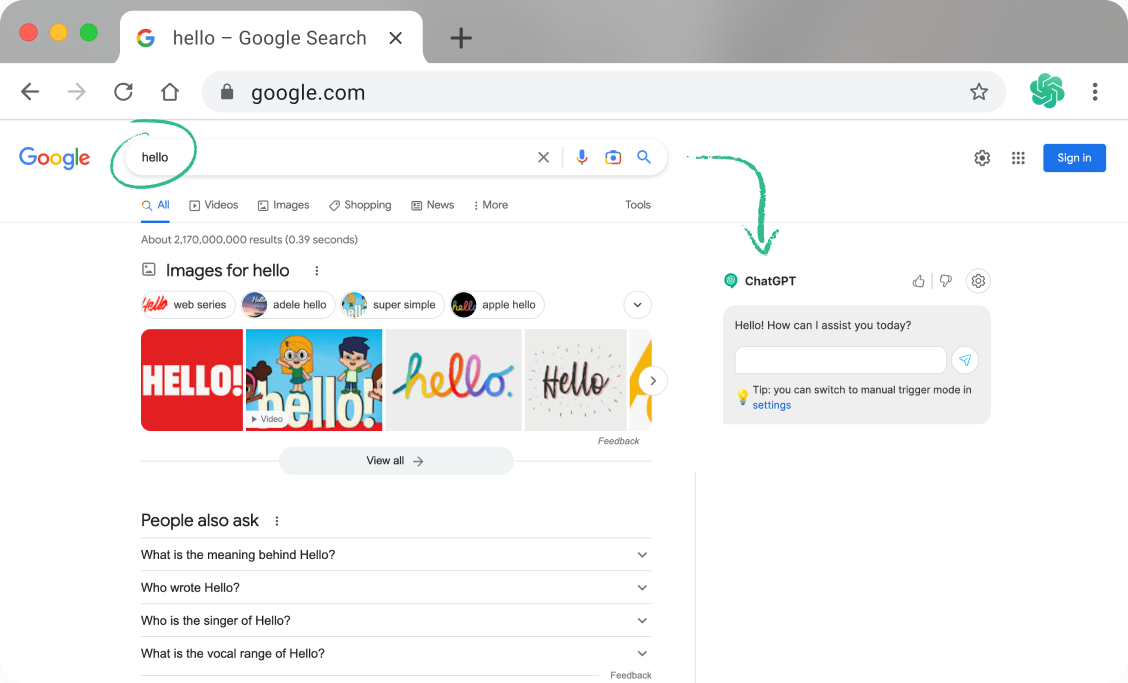
Task: Switch to the Images tab
Action: pyautogui.click(x=283, y=205)
